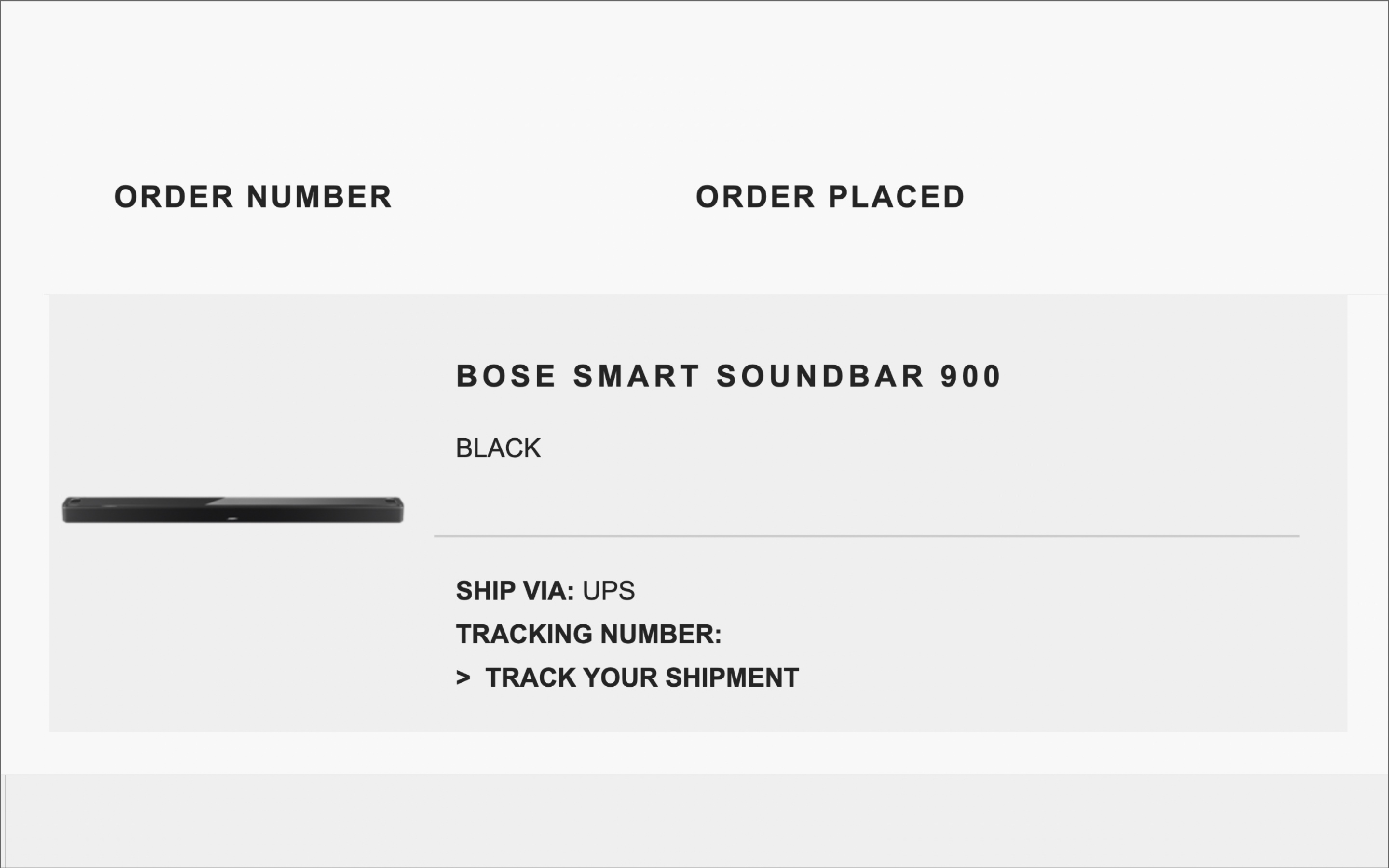Click the word SOUNDBAR in the product title
The height and width of the screenshot is (868, 1389).
pos(820,377)
